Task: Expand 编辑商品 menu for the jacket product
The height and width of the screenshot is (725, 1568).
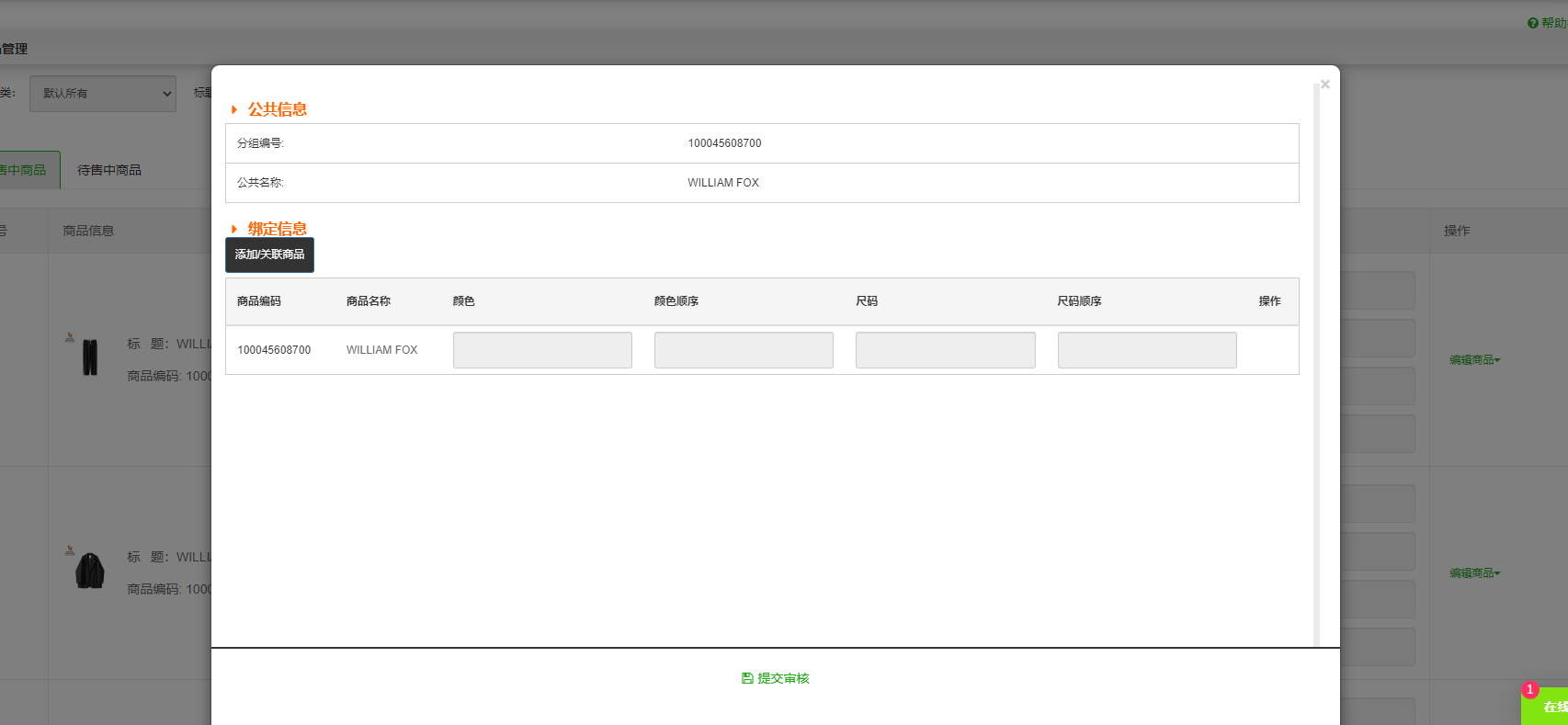Action: 1474,573
